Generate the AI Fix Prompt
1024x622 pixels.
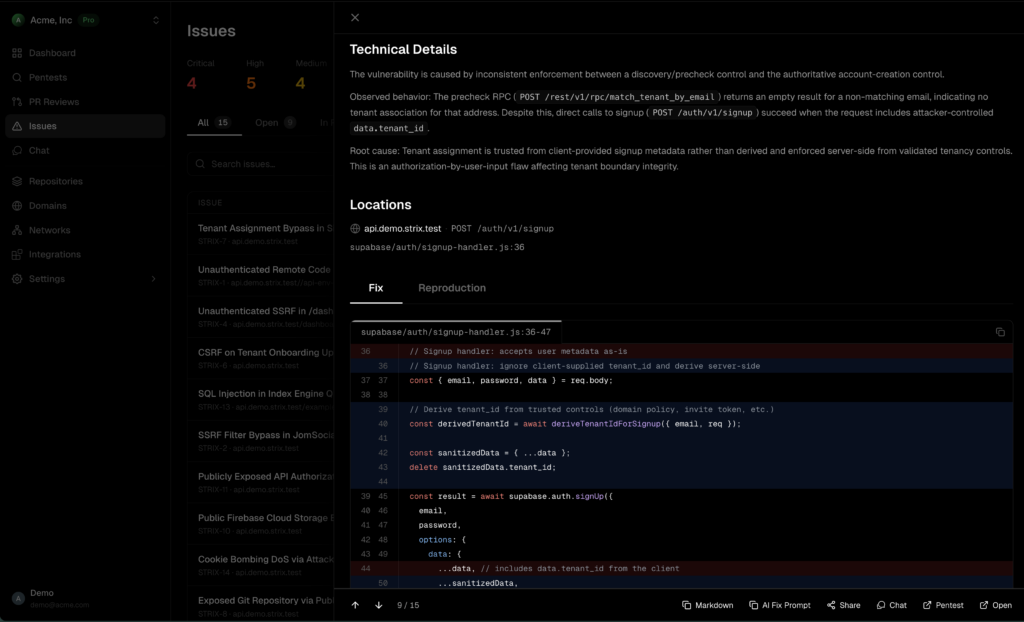[780, 605]
